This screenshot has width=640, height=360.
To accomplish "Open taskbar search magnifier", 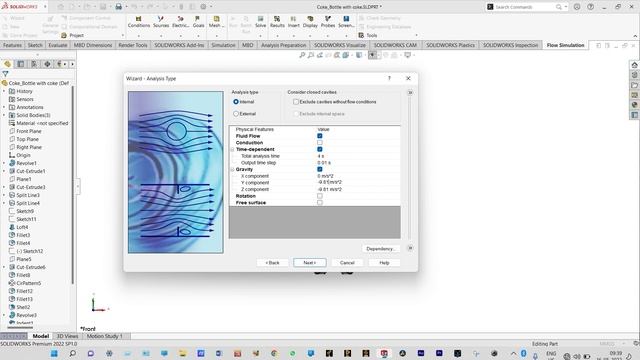I will (x=72, y=353).
